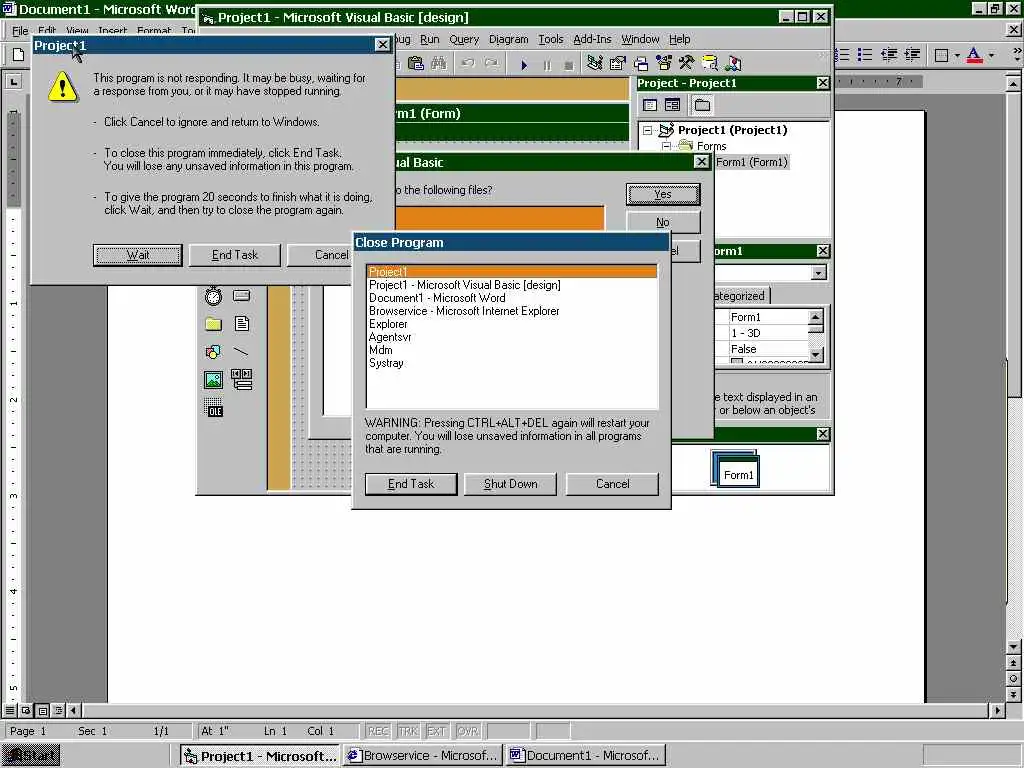
Task: Click the End stop icon in Visual Basic
Action: pos(569,65)
